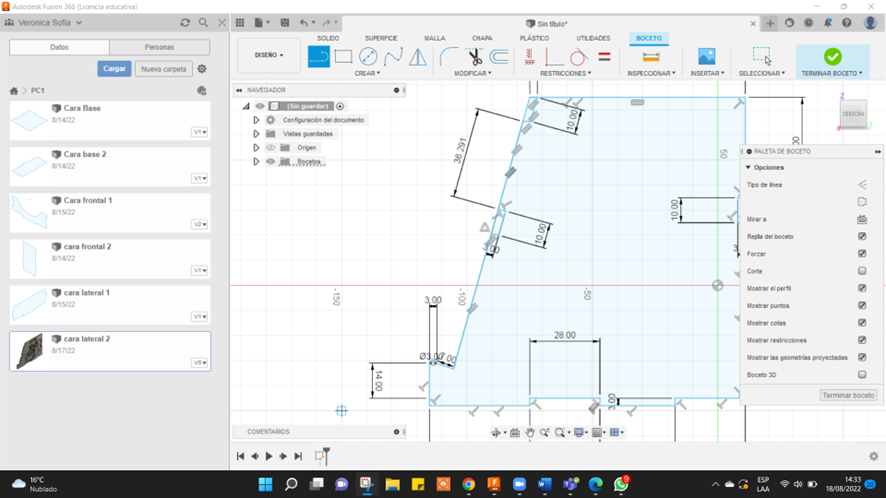The height and width of the screenshot is (498, 886).
Task: Open the DISEÑO workspace dropdown
Action: (269, 55)
